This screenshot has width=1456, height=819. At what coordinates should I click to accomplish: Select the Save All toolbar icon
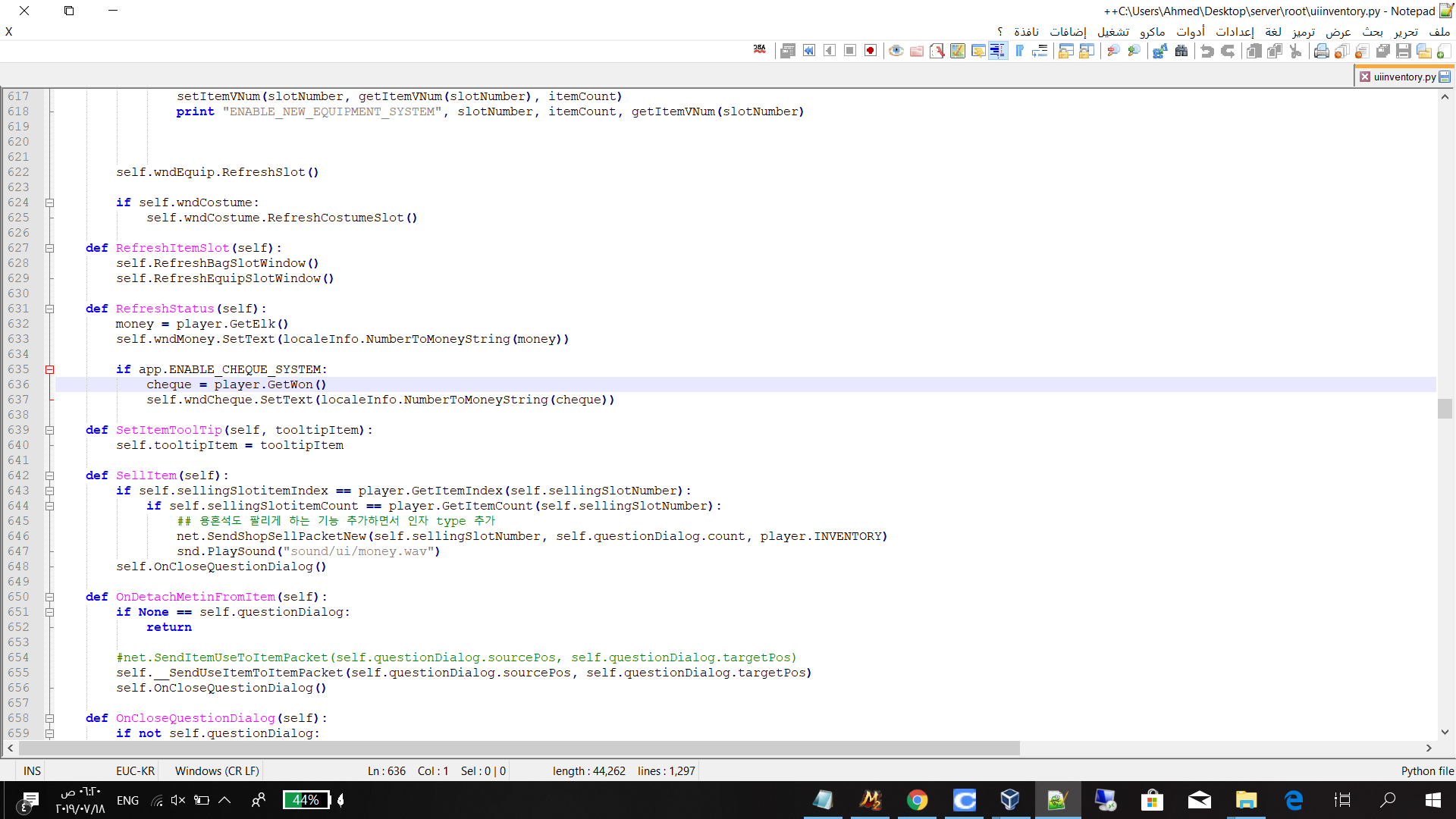pyautogui.click(x=1383, y=51)
